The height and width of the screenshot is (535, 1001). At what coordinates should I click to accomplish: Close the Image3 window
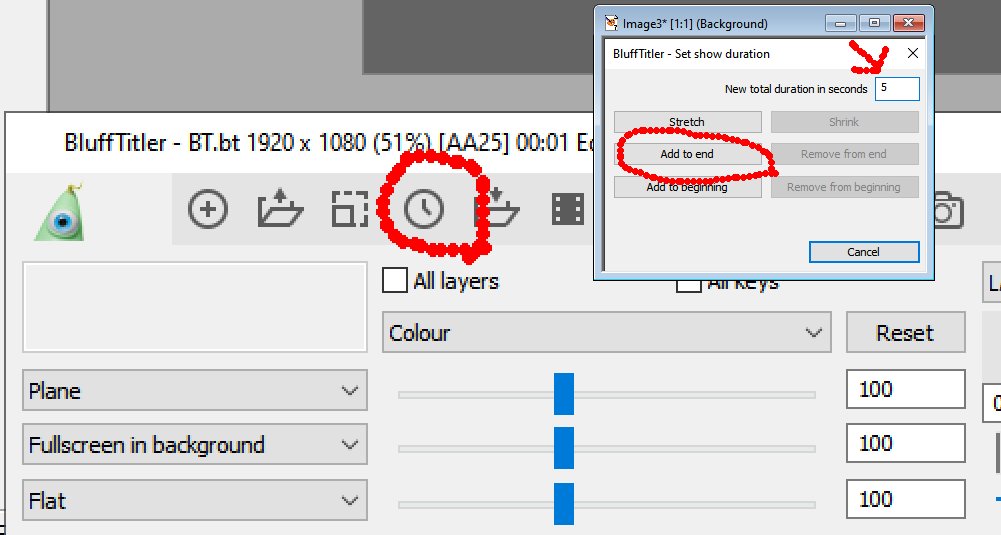coord(908,24)
